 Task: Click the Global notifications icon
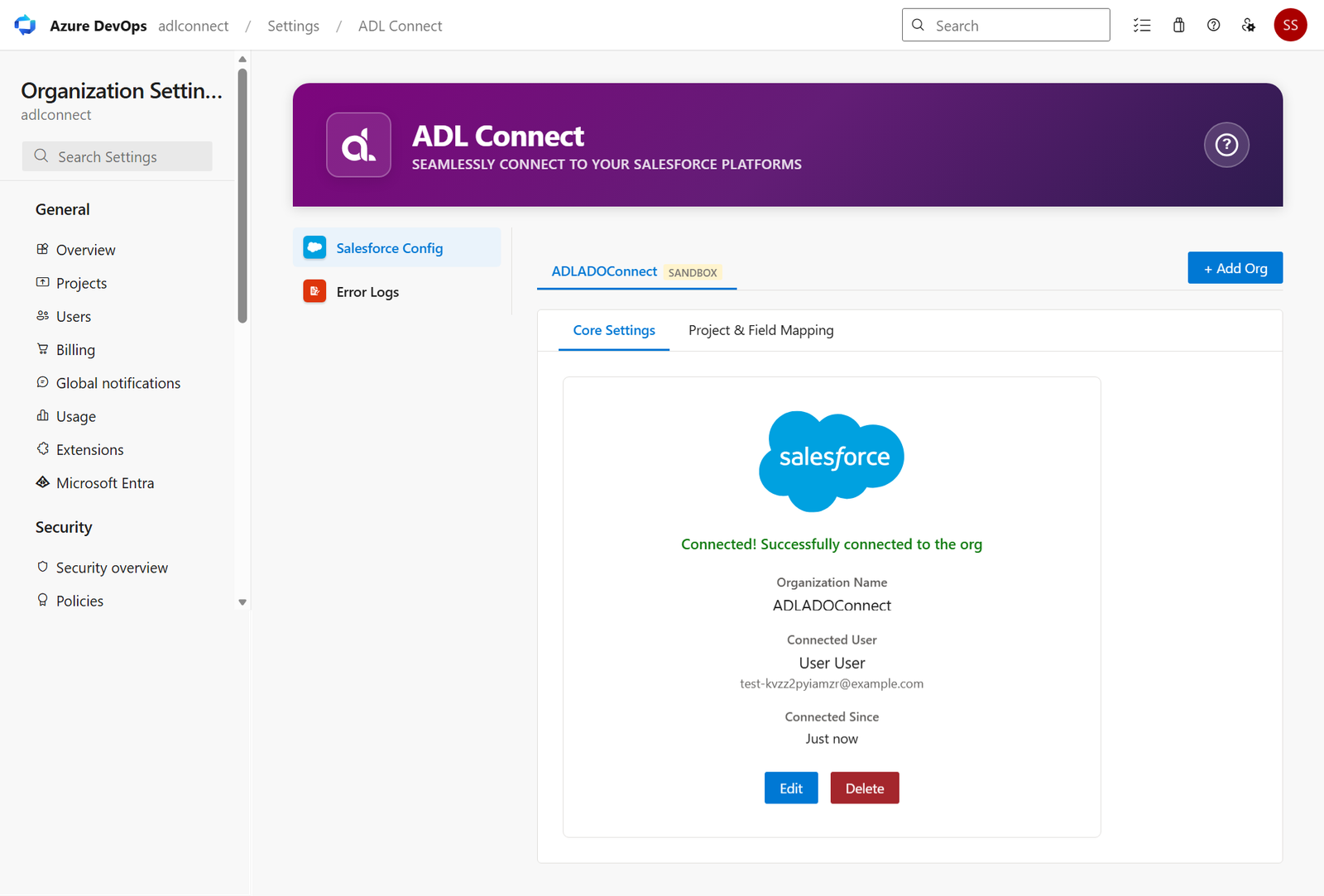[x=43, y=382]
